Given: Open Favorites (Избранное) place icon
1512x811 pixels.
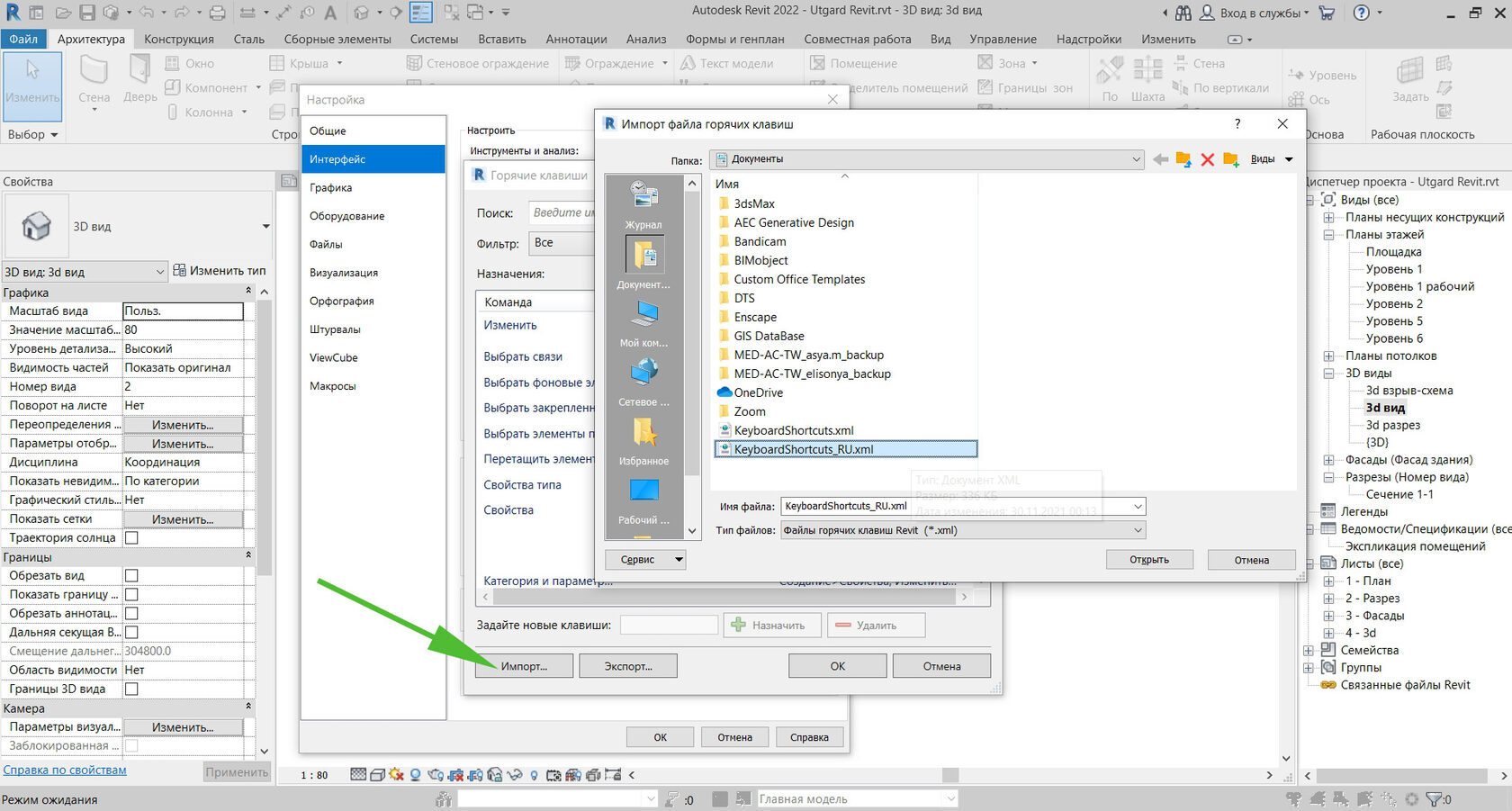Looking at the screenshot, I should [x=643, y=441].
